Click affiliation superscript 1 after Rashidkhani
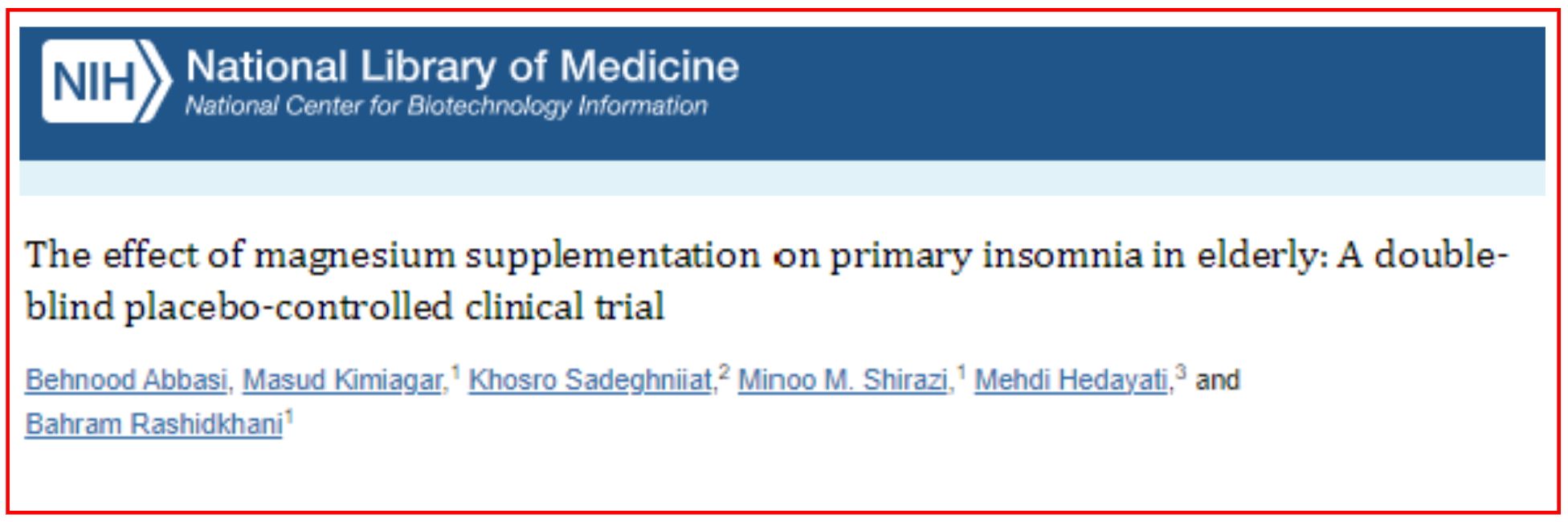The height and width of the screenshot is (522, 1568). pyautogui.click(x=289, y=417)
